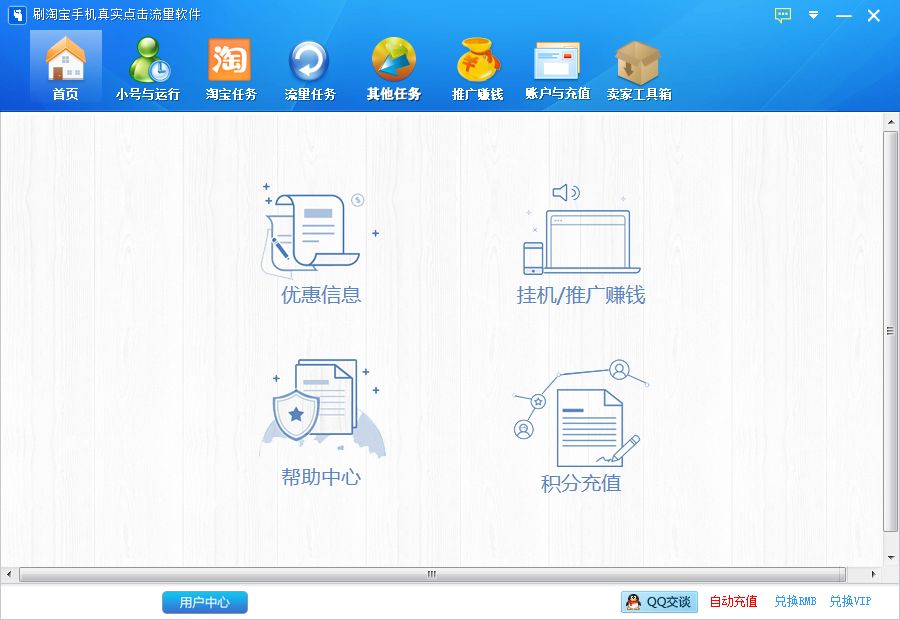
Task: Click the message bubble icon top right
Action: [781, 15]
